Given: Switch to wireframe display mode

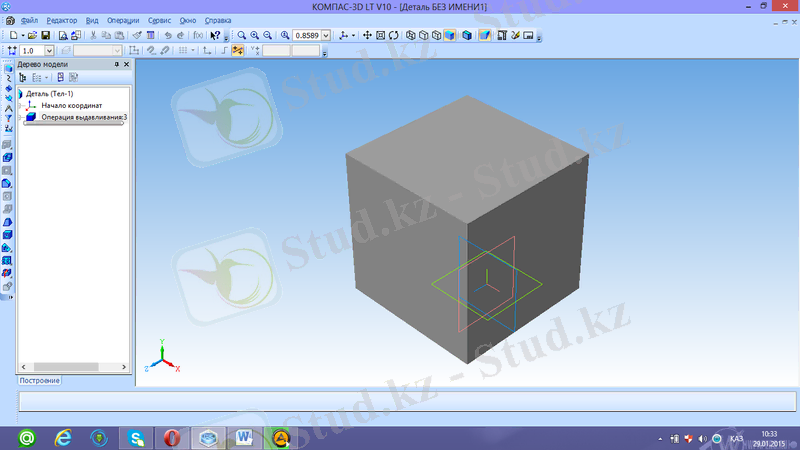Looking at the screenshot, I should pyautogui.click(x=411, y=35).
